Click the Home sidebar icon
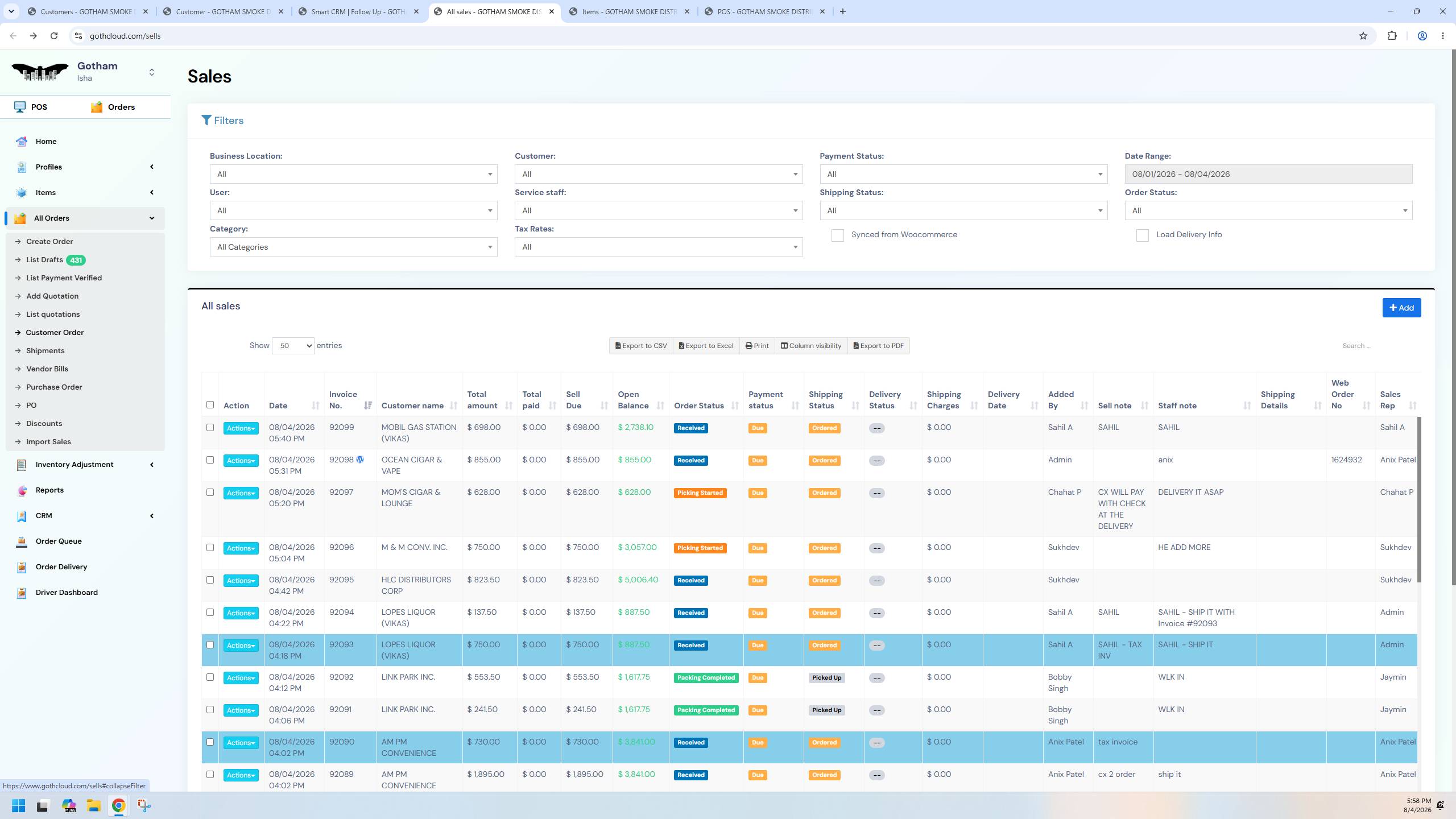1456x819 pixels. (x=22, y=142)
